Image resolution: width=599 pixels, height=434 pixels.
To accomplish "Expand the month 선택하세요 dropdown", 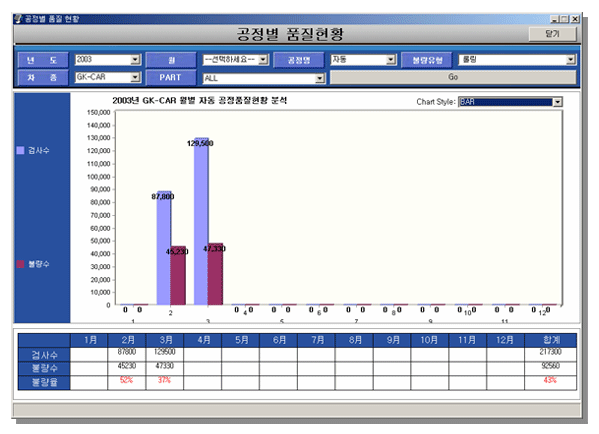I will pyautogui.click(x=263, y=60).
